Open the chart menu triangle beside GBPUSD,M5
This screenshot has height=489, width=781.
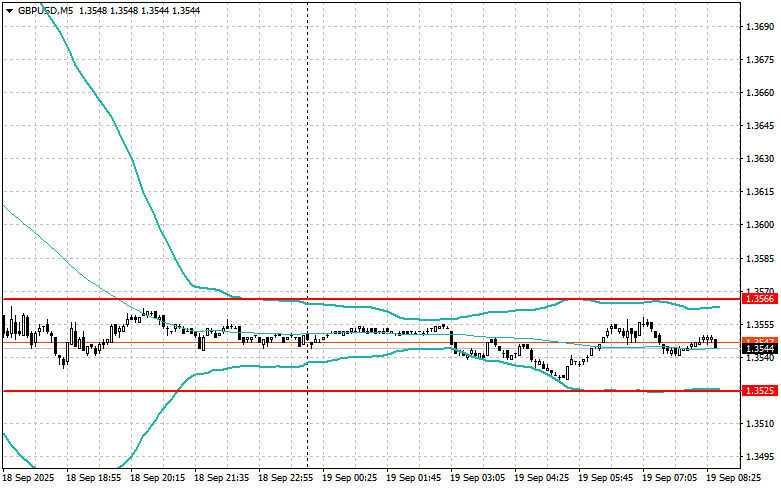tap(9, 10)
